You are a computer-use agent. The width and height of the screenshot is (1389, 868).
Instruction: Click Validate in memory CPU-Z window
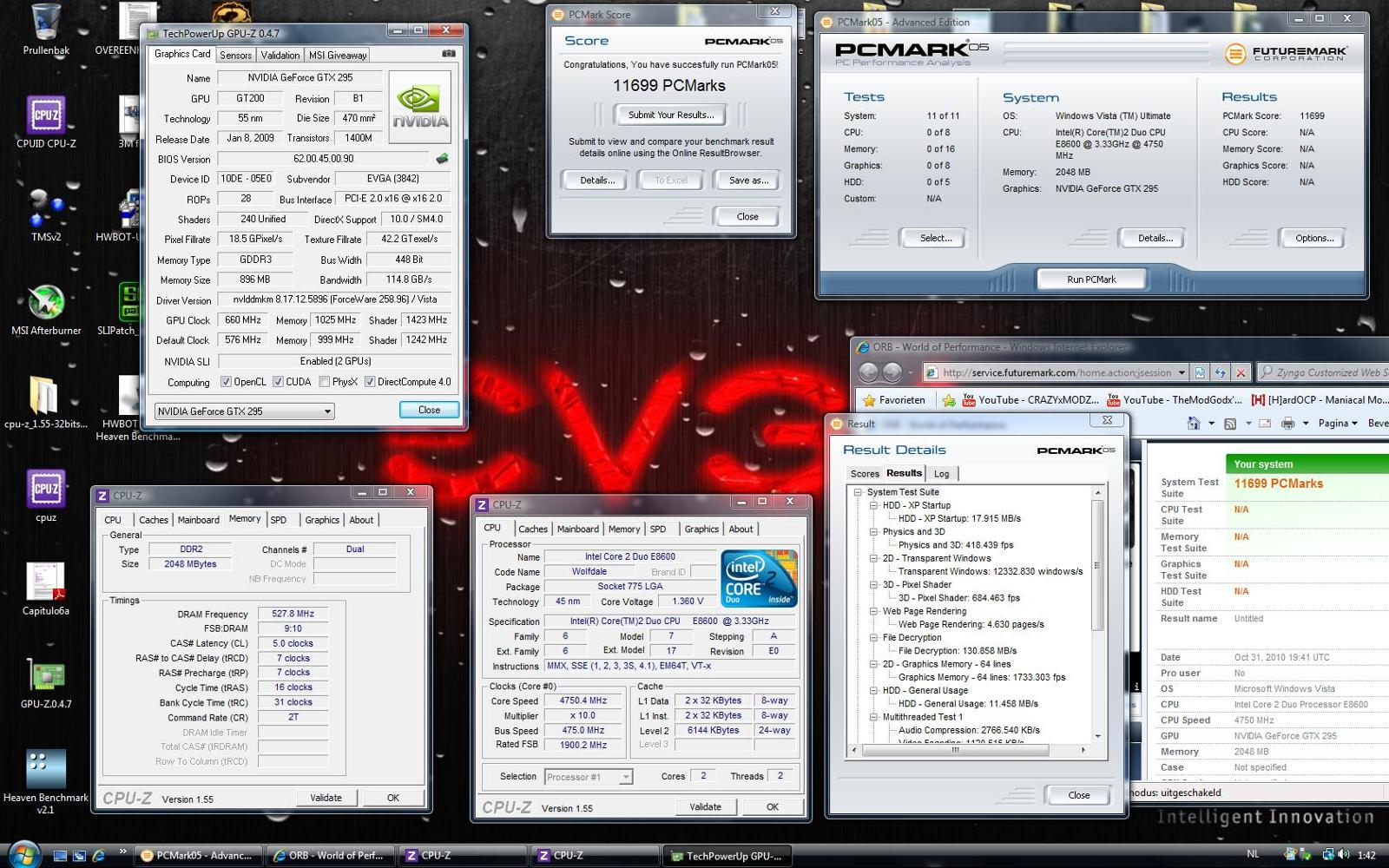[326, 798]
